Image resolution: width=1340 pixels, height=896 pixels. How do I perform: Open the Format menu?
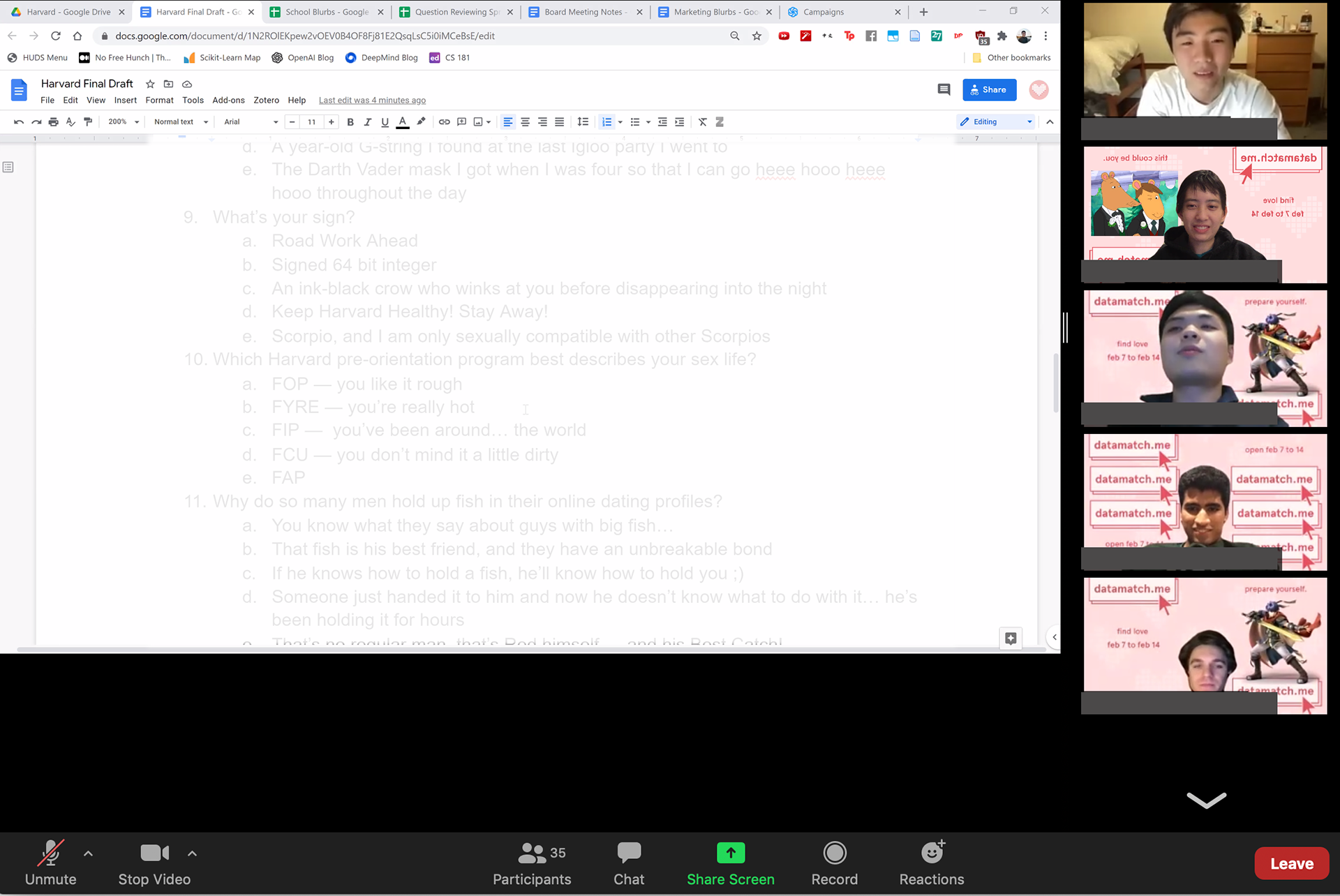[x=159, y=100]
